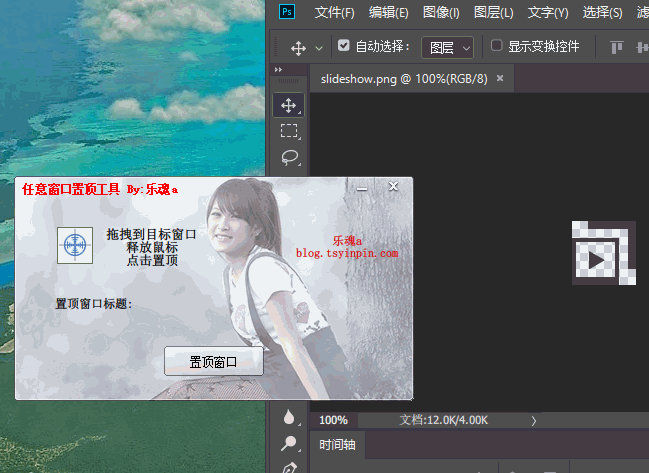This screenshot has height=473, width=649.
Task: Click the align top edges icon
Action: (x=617, y=47)
